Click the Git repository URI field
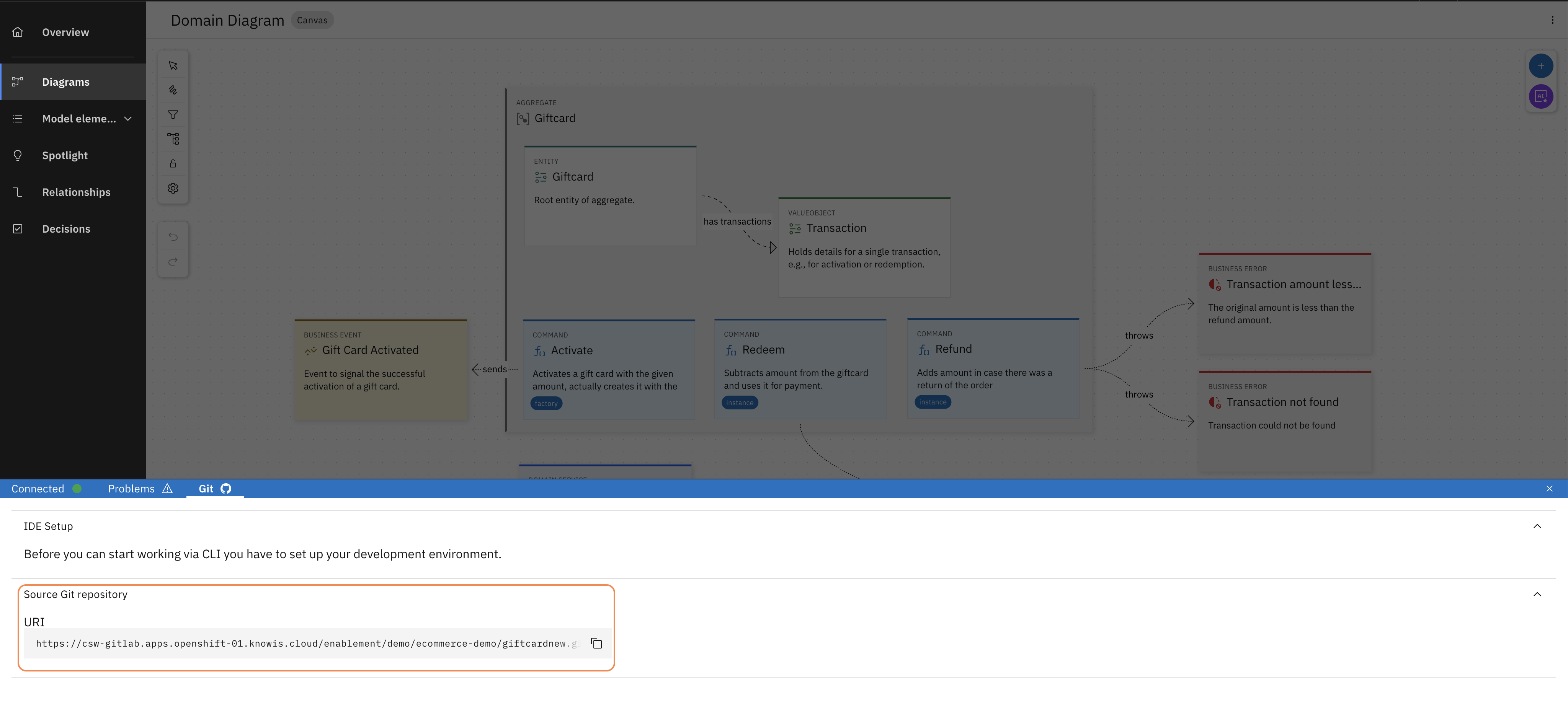 304,643
